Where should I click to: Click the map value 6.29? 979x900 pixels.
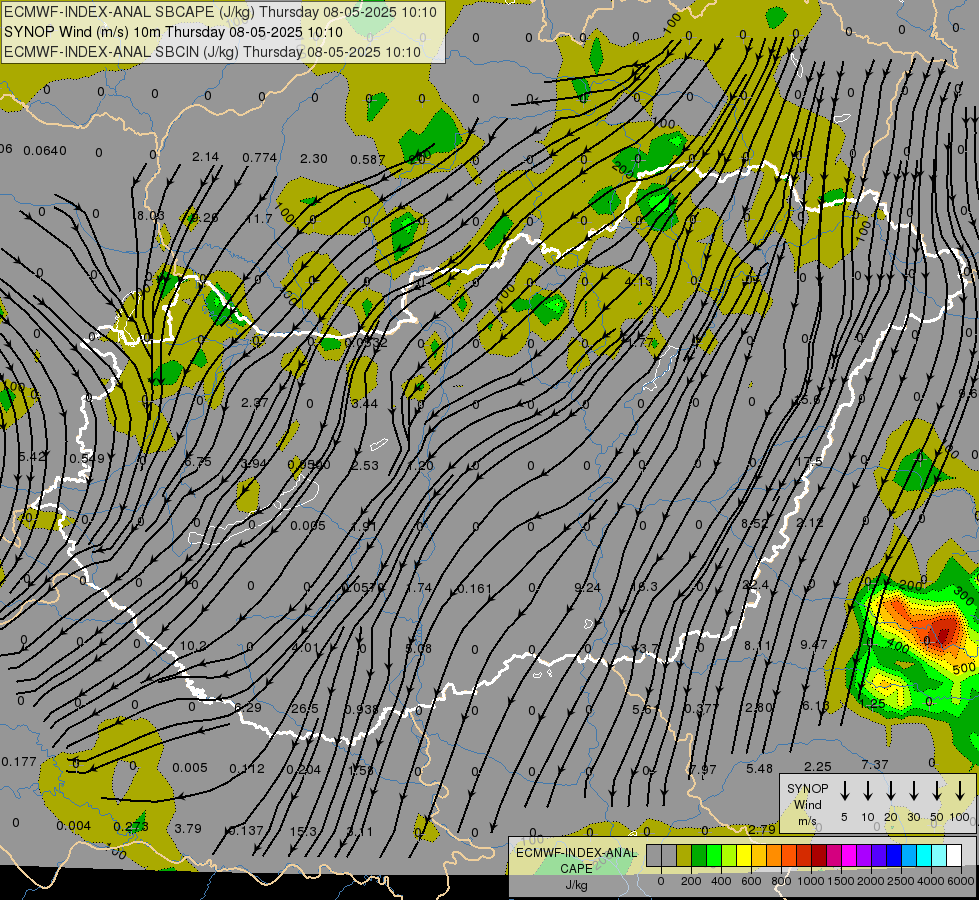[x=248, y=707]
